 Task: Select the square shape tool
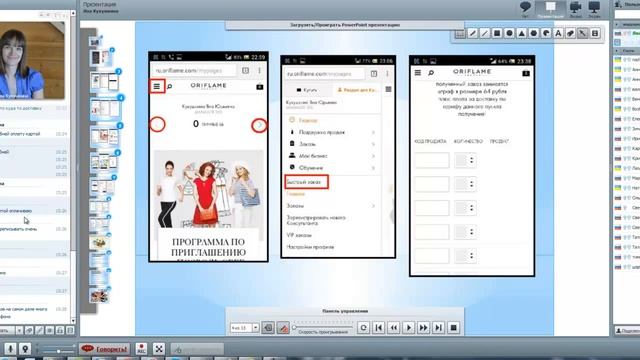click(497, 33)
